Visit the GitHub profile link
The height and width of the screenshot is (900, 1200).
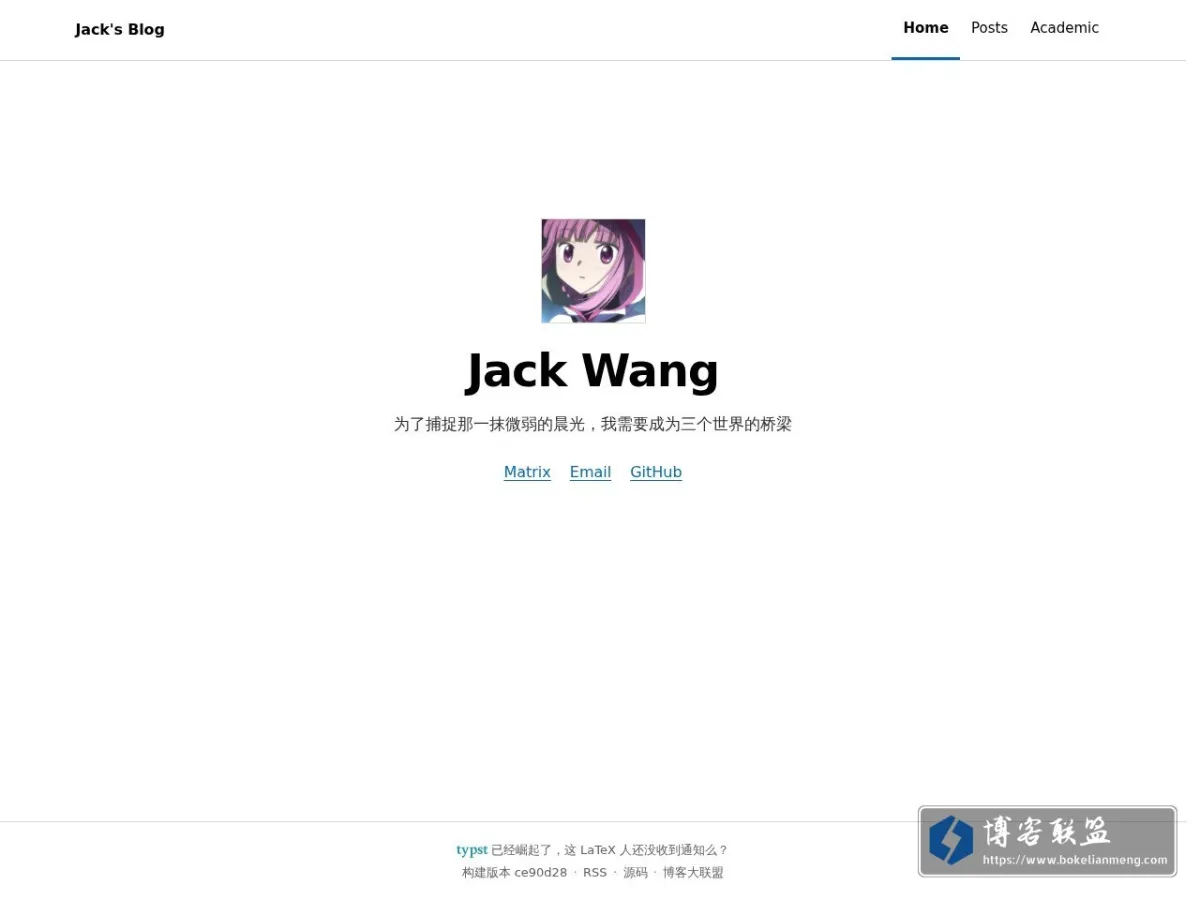click(x=656, y=472)
